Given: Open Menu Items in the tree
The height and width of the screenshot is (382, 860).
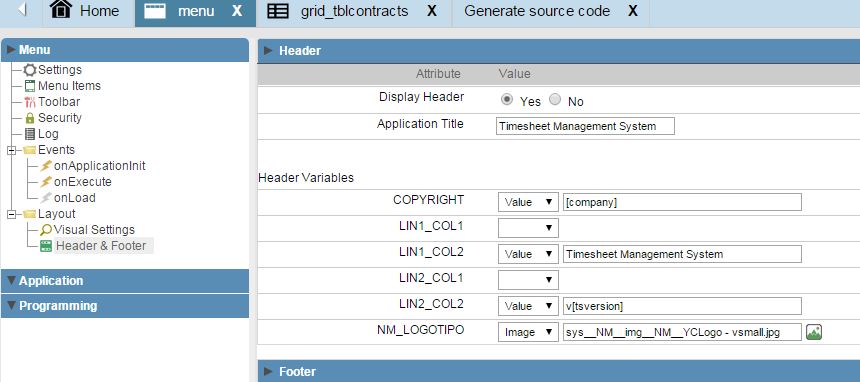Looking at the screenshot, I should 69,86.
